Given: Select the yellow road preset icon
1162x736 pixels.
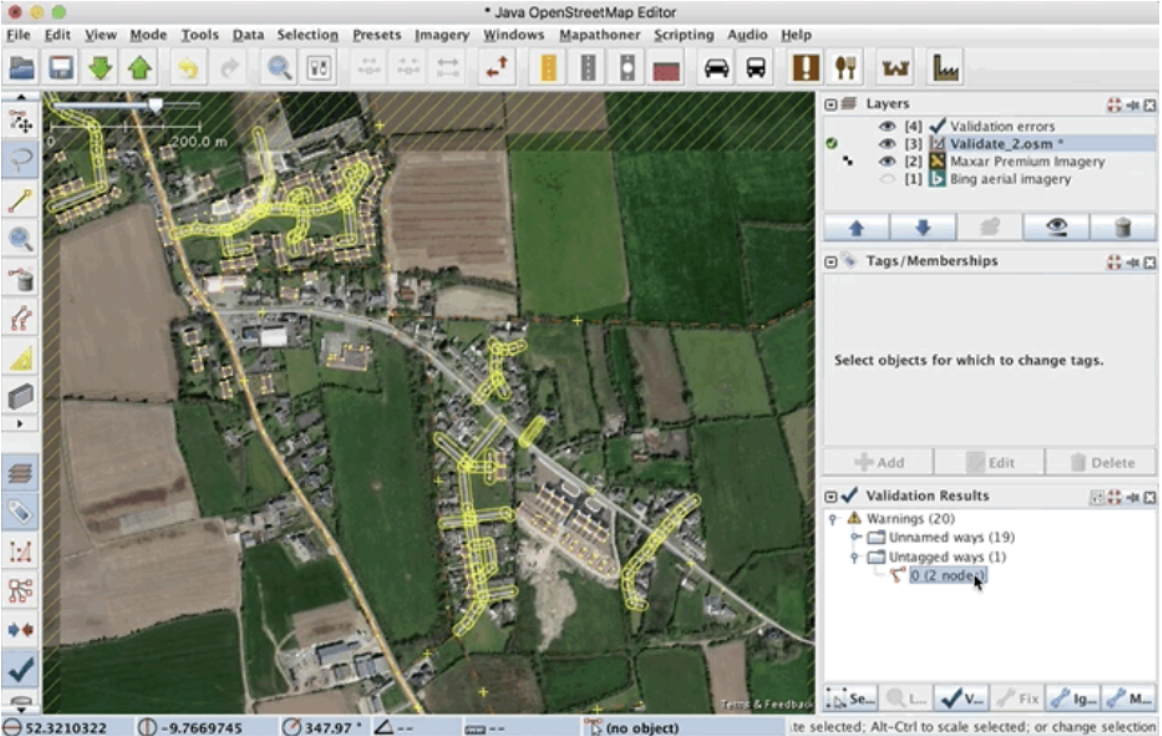Looking at the screenshot, I should 548,68.
